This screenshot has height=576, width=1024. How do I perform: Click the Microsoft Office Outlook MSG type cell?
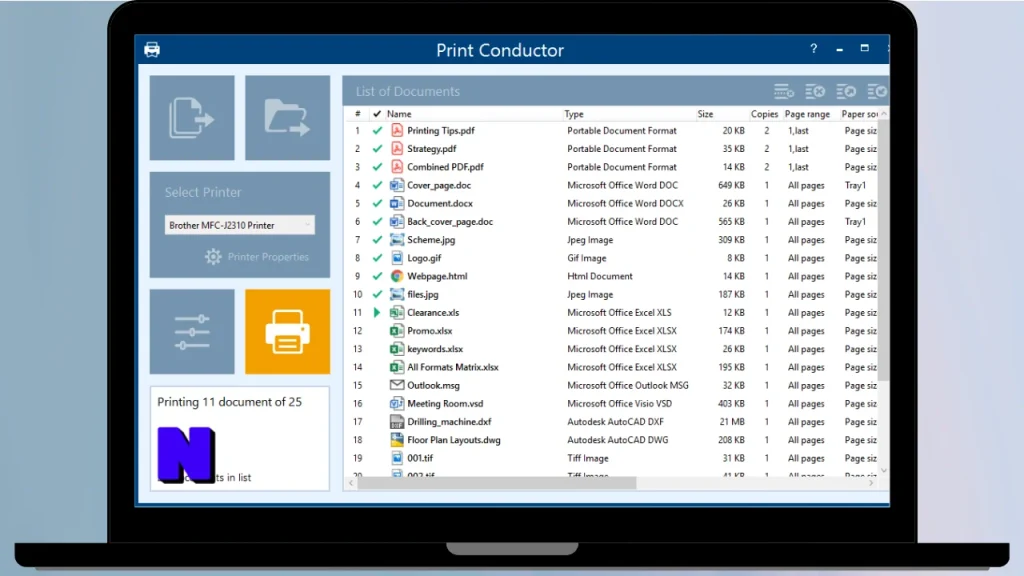coord(628,385)
